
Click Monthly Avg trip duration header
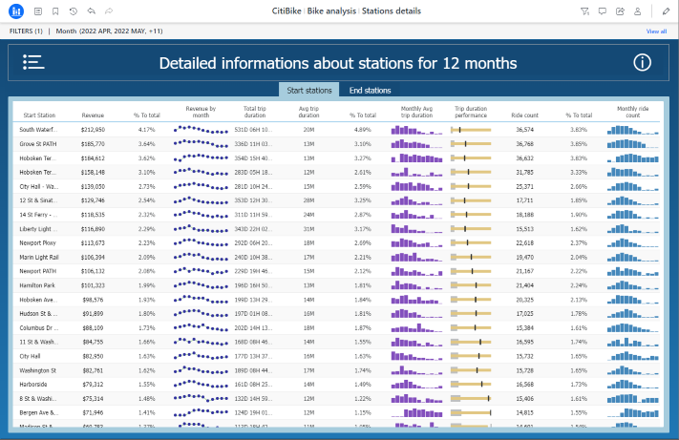[x=417, y=112]
